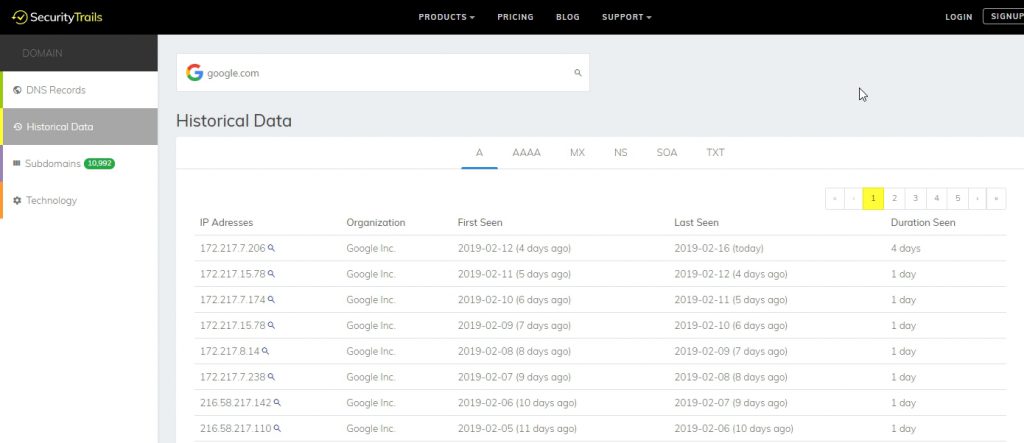Click lookup icon next to 172.217.8.14
This screenshot has height=443, width=1024.
(x=266, y=352)
